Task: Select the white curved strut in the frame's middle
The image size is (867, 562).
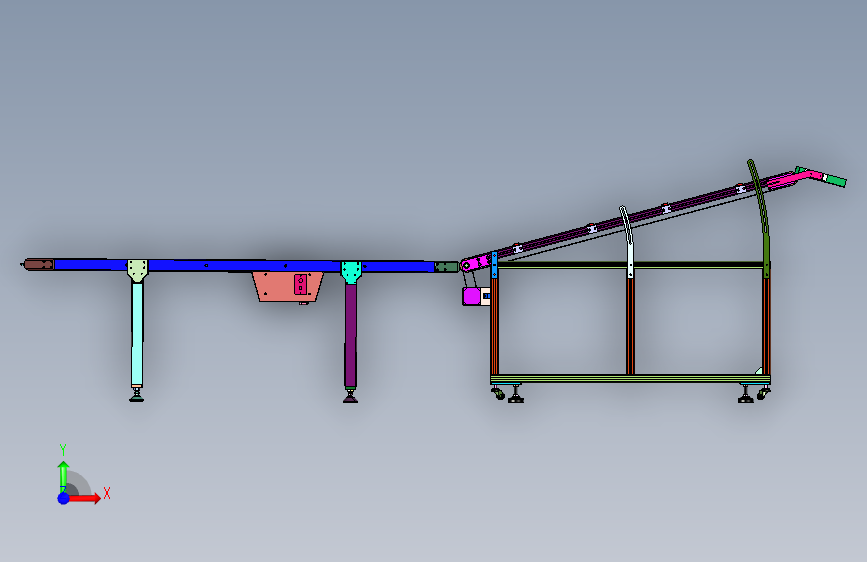Action: pos(628,241)
